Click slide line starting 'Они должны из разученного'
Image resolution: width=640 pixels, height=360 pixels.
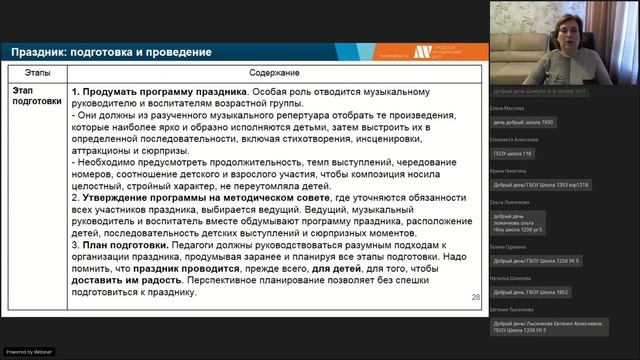[x=264, y=116]
